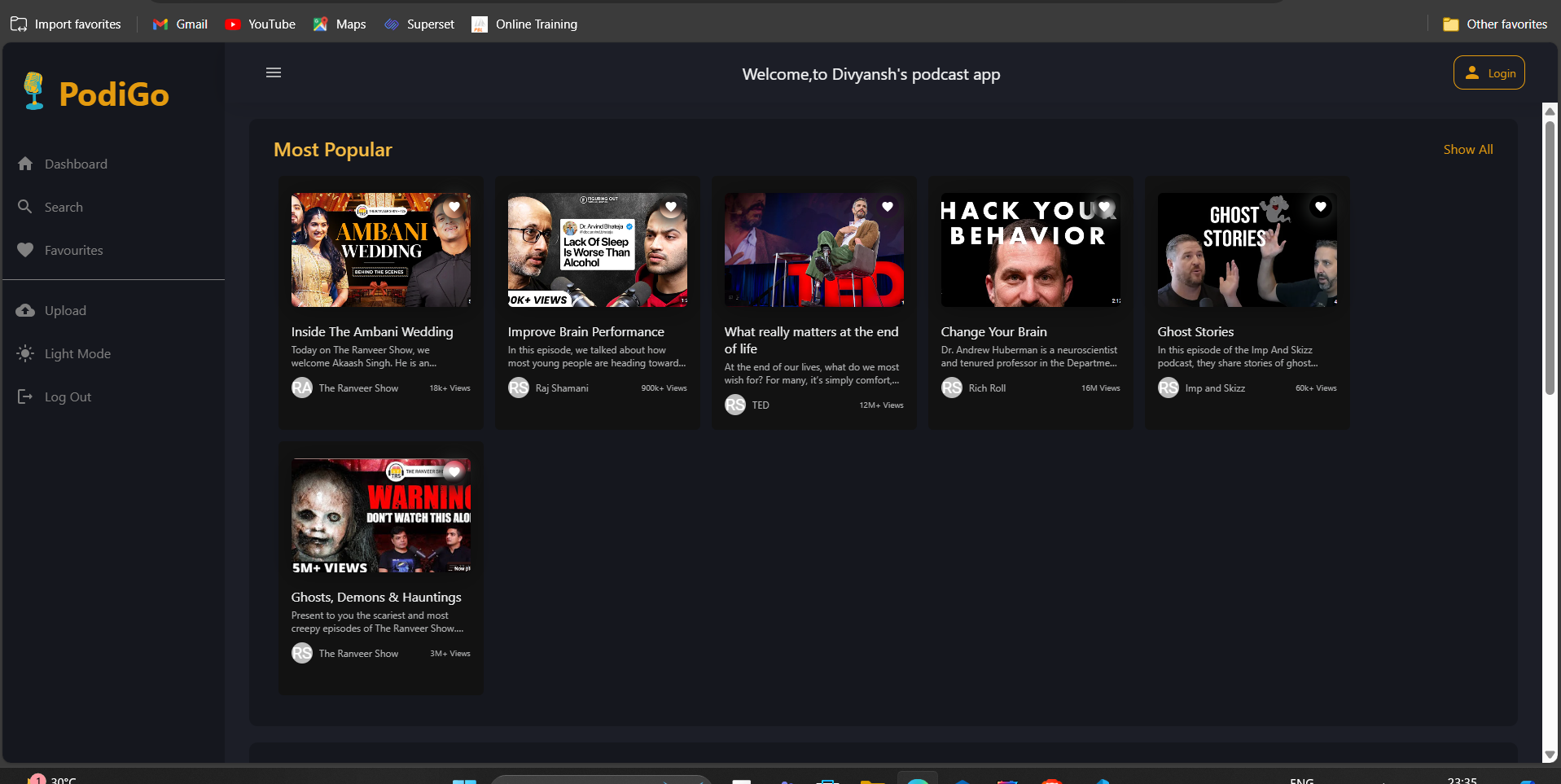The height and width of the screenshot is (784, 1561).
Task: Open the YouTube bookmark
Action: pos(261,24)
